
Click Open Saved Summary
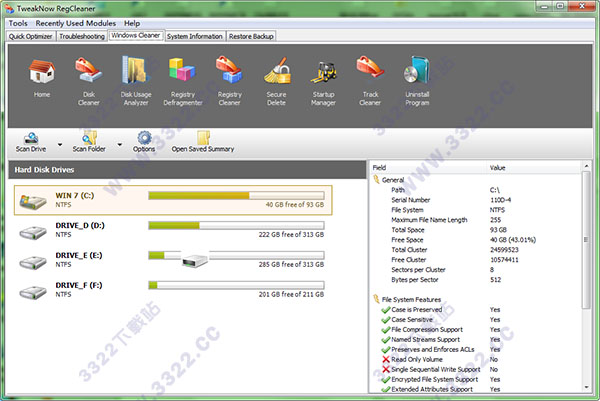[x=203, y=142]
